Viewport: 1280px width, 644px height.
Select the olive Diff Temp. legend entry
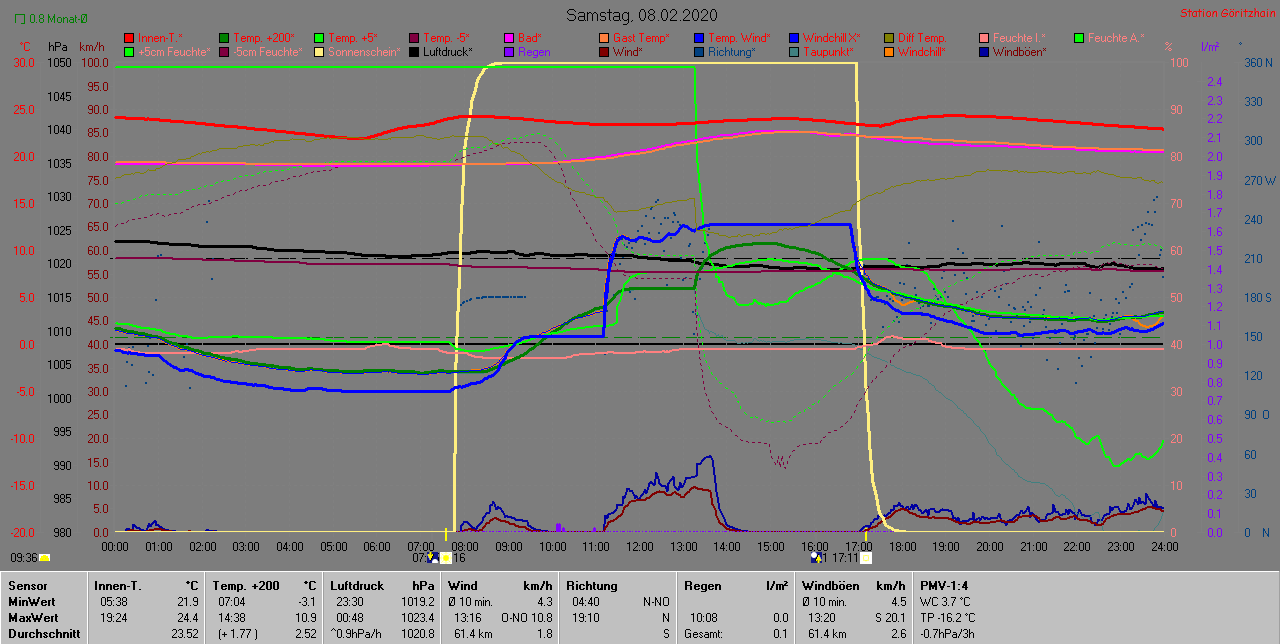point(915,38)
